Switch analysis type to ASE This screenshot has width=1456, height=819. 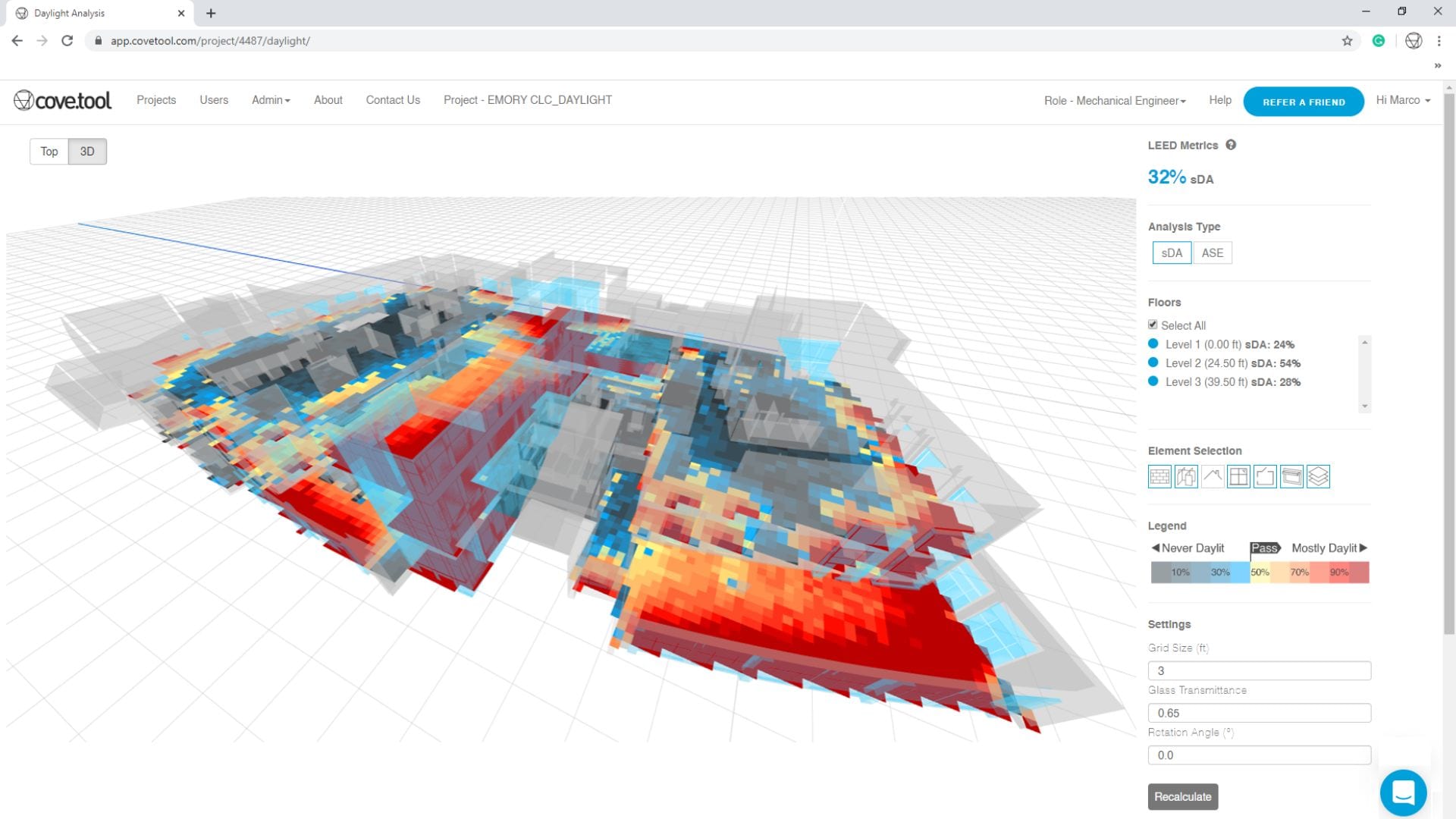[x=1212, y=253]
